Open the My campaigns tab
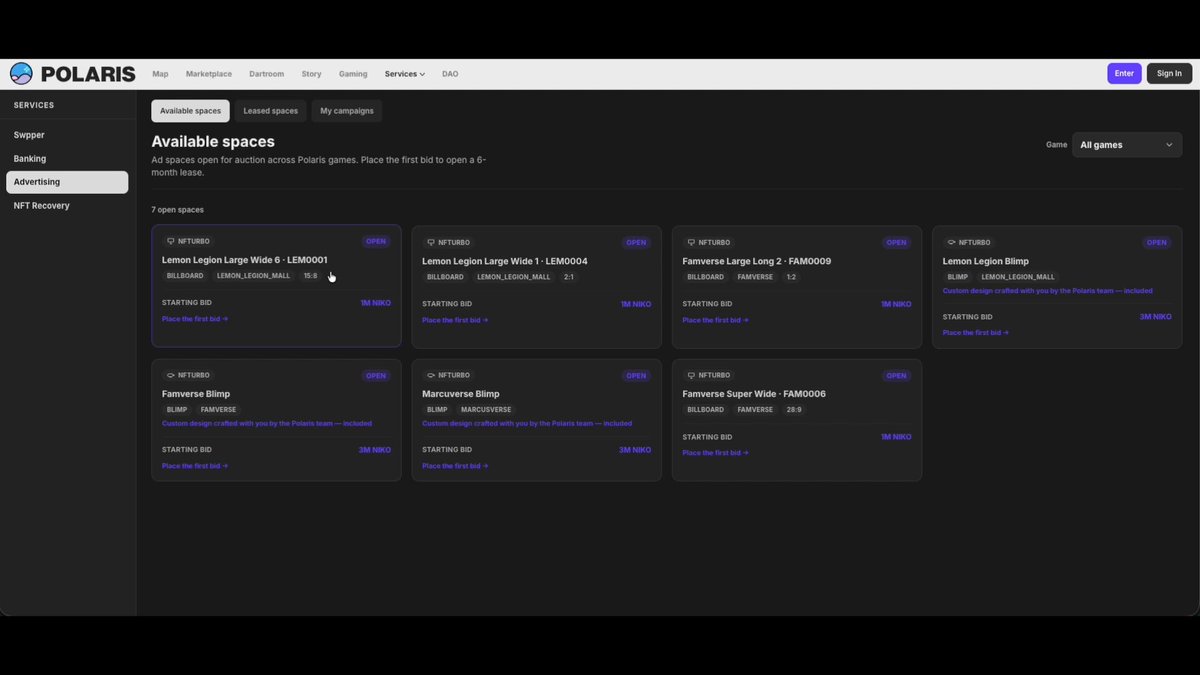The image size is (1200, 675). coord(347,111)
